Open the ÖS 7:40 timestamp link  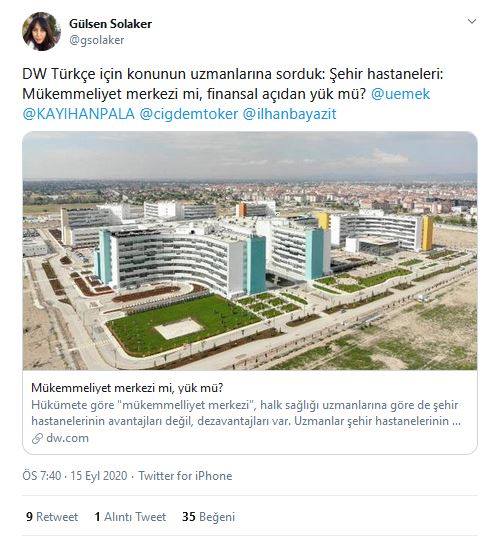[42, 476]
